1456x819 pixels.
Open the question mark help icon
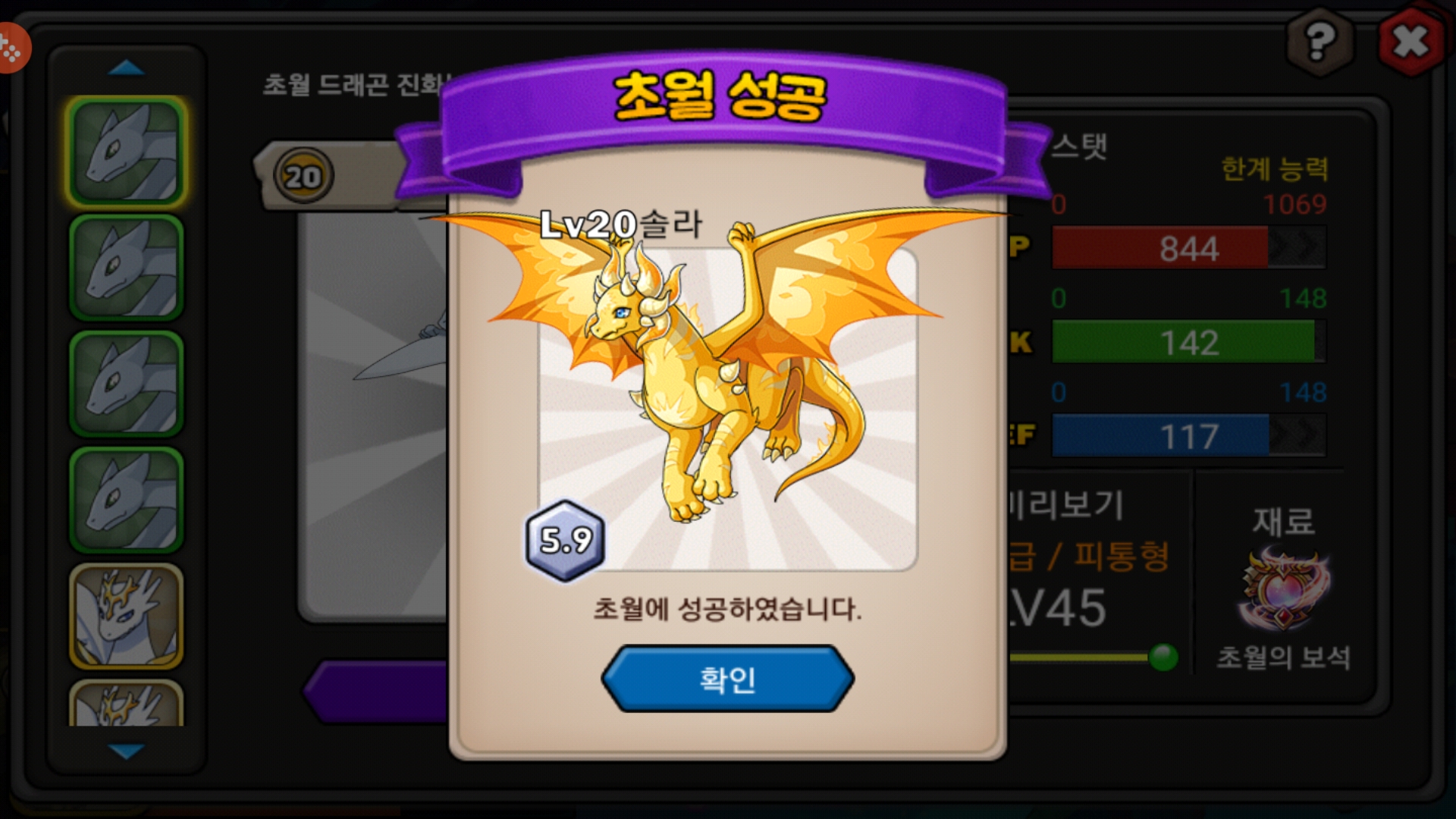[1319, 41]
